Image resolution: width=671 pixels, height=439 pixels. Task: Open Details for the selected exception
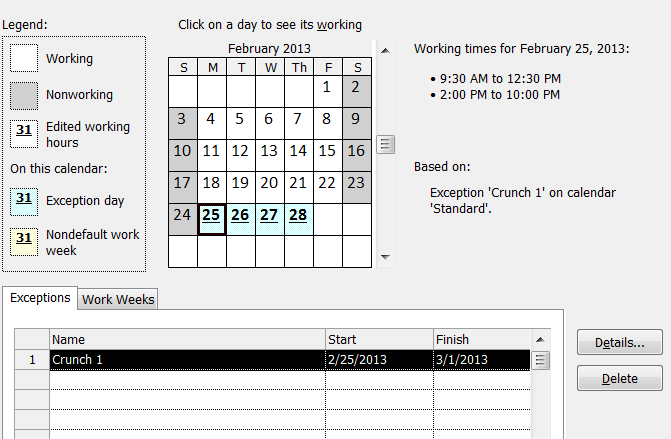coord(620,343)
